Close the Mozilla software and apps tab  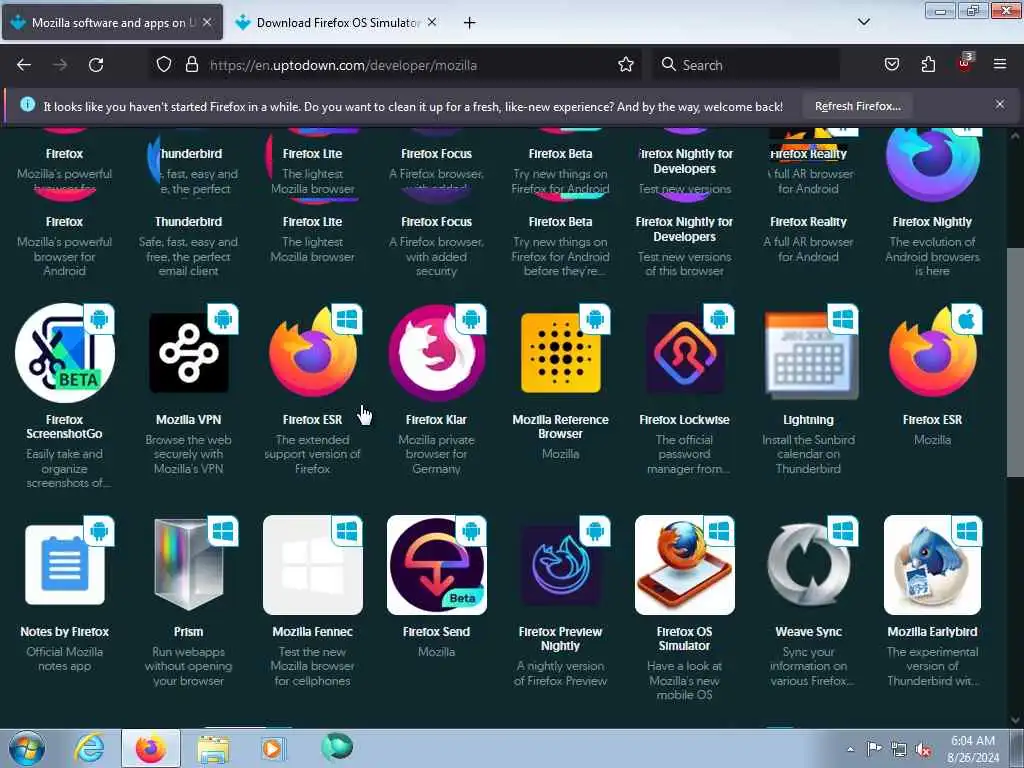pyautogui.click(x=206, y=22)
